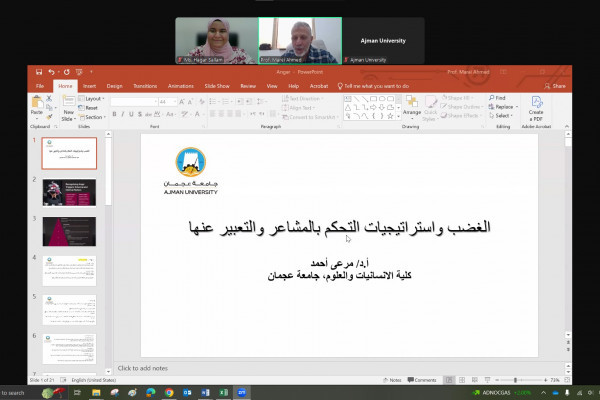
Task: Save the presentation from quick access toolbar
Action: coord(38,72)
